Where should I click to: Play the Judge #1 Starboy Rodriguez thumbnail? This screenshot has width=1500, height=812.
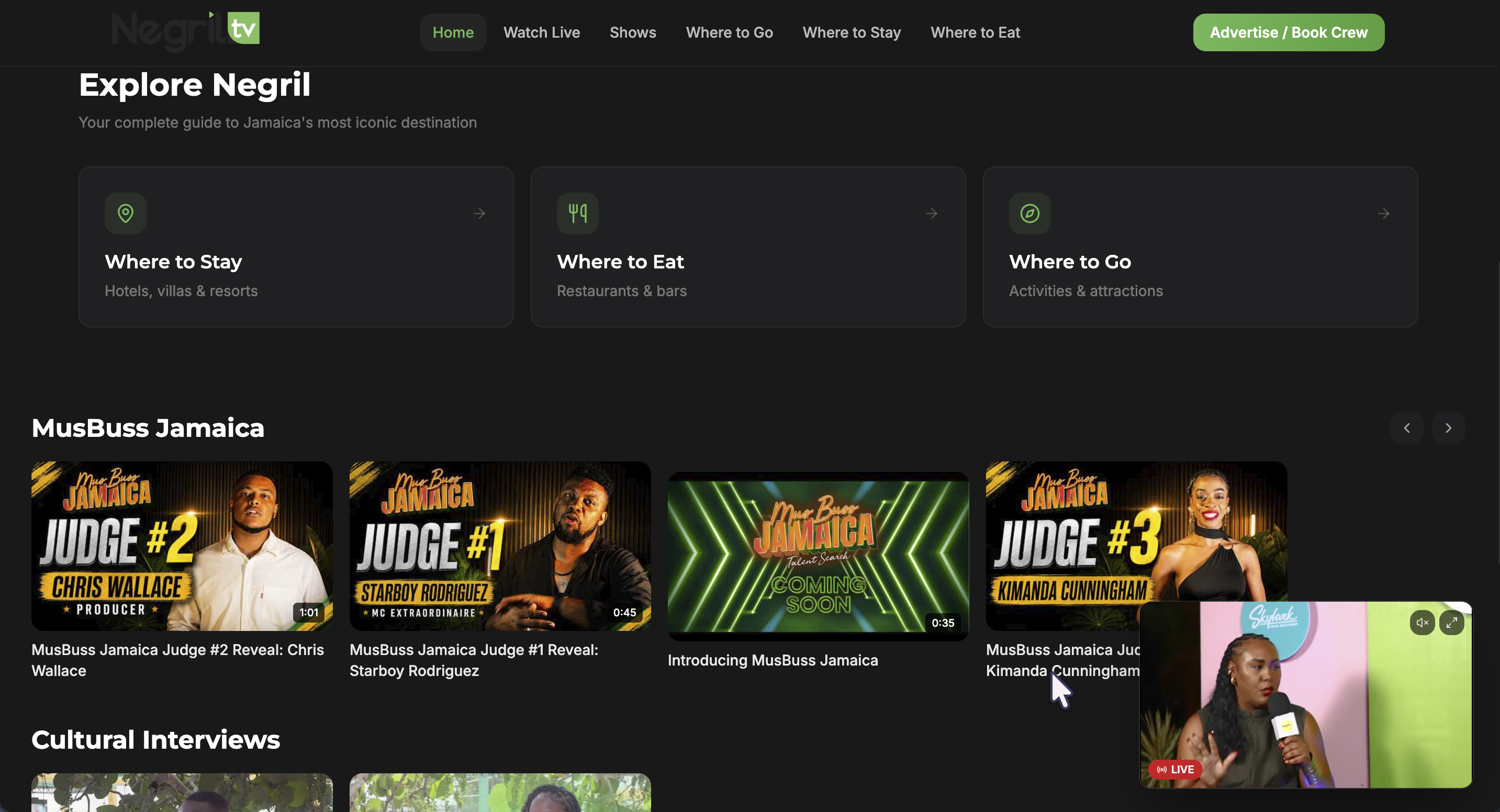tap(500, 546)
